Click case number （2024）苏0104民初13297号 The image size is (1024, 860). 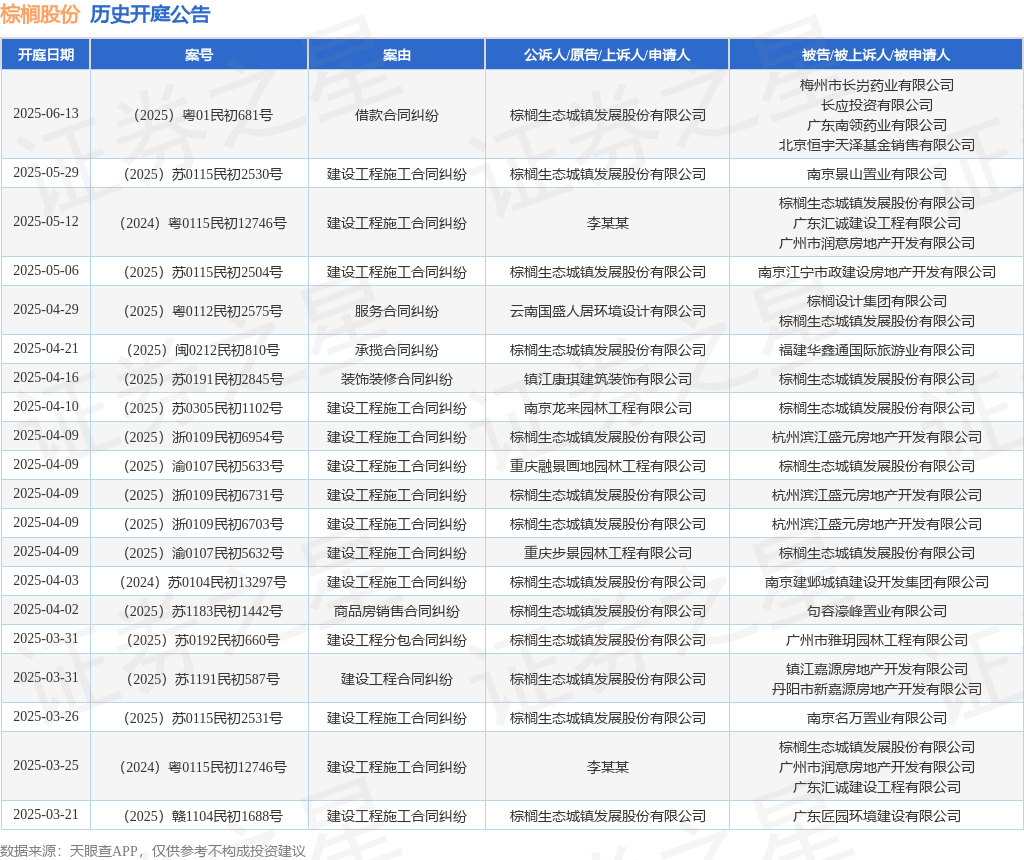pyautogui.click(x=199, y=582)
